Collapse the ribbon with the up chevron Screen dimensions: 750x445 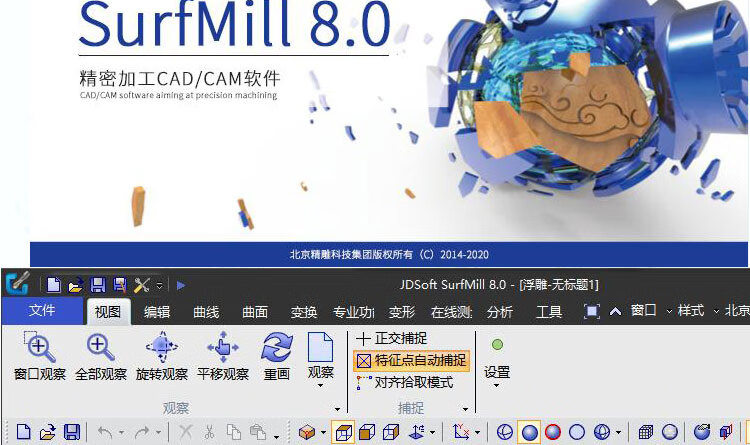(615, 312)
